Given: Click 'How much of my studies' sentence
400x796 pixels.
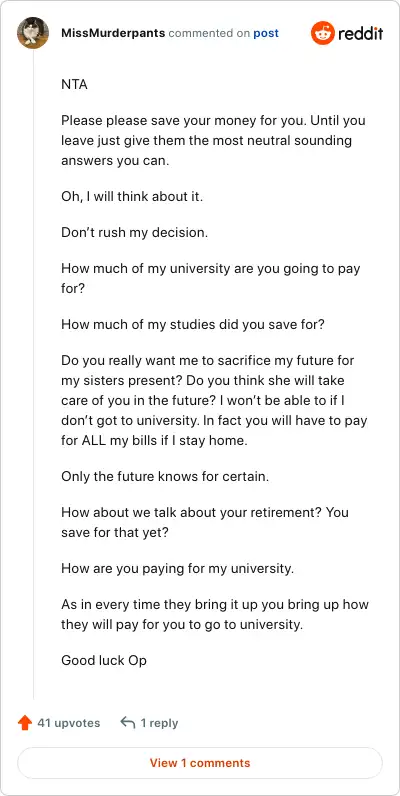Looking at the screenshot, I should tap(192, 324).
